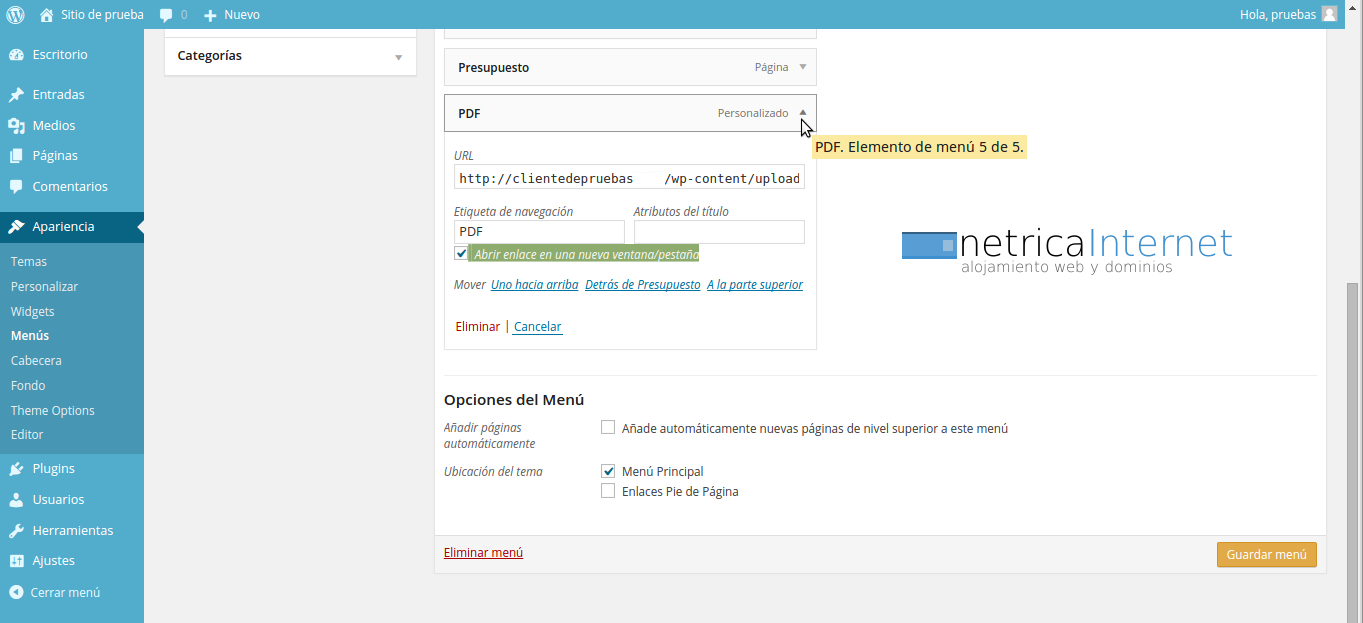Go to Theme Options in Apariencia
Screen dimensions: 1363x623
click(x=52, y=410)
